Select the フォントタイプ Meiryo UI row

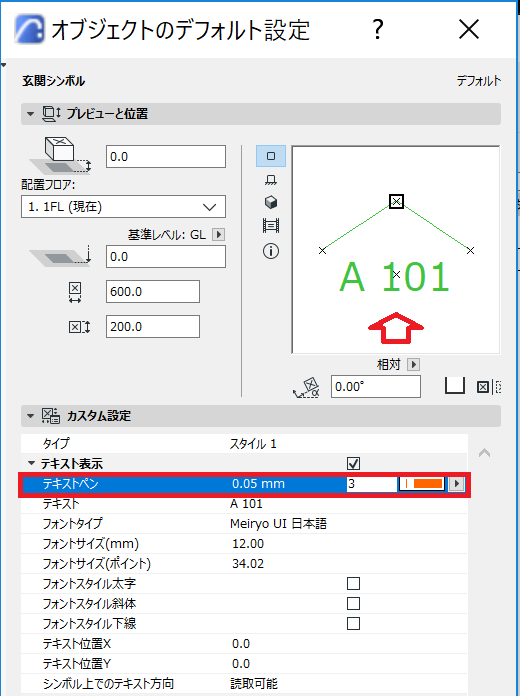(244, 524)
